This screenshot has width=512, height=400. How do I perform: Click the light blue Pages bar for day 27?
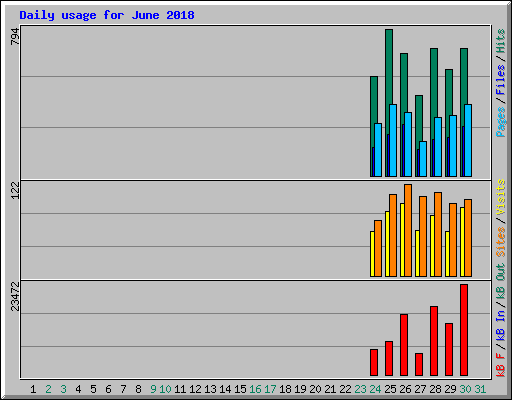[423, 159]
